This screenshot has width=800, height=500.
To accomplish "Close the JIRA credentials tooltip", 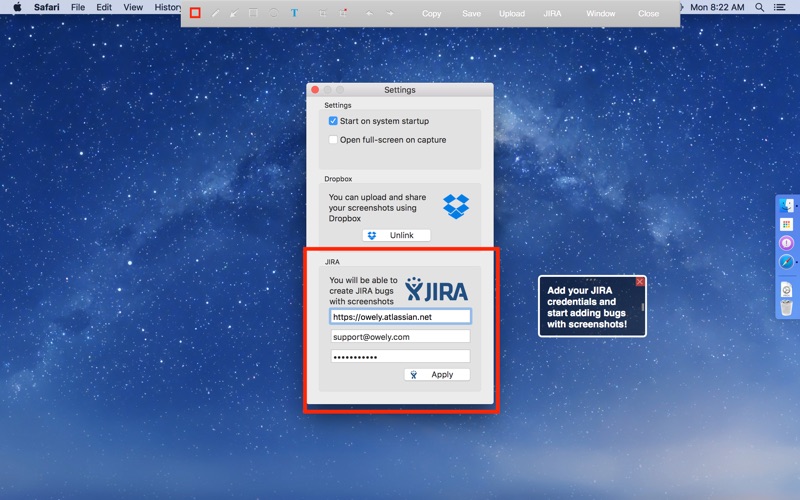I will coord(640,282).
